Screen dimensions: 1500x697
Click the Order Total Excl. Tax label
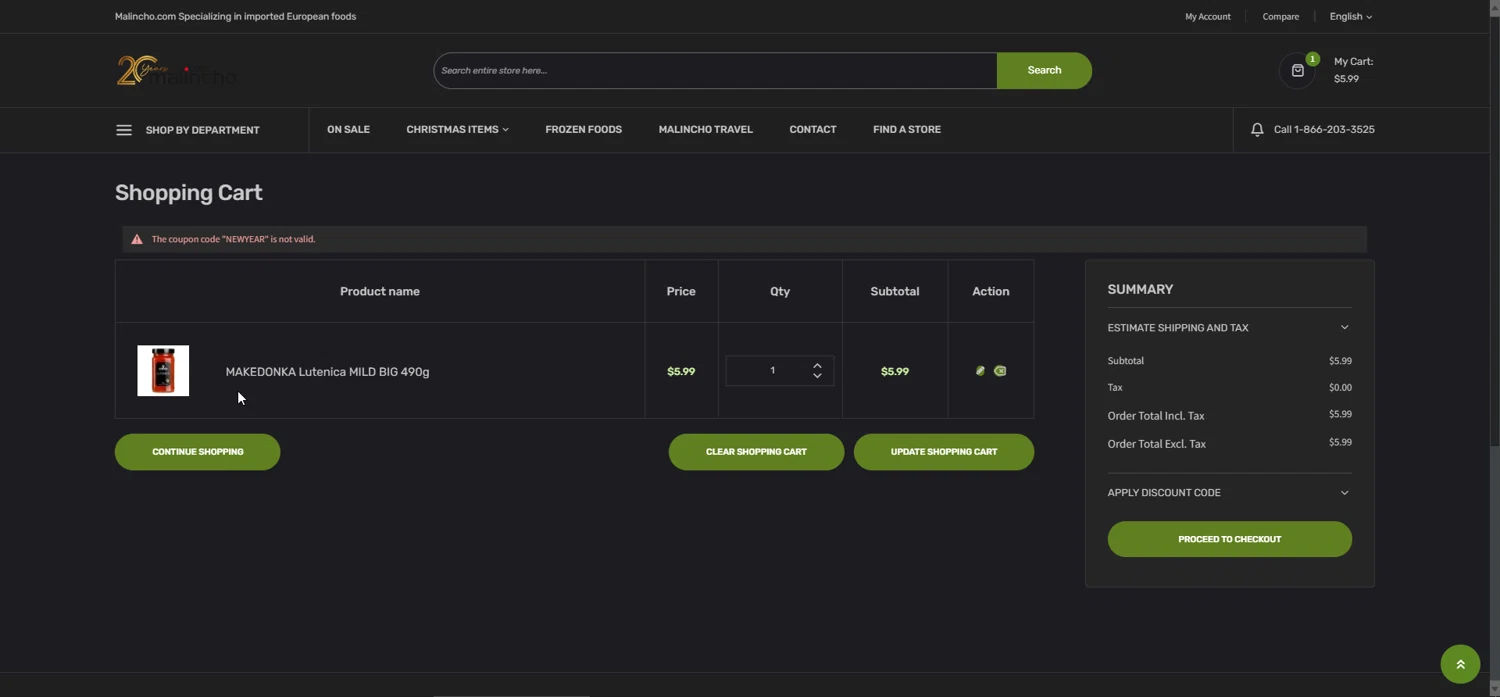(1157, 444)
